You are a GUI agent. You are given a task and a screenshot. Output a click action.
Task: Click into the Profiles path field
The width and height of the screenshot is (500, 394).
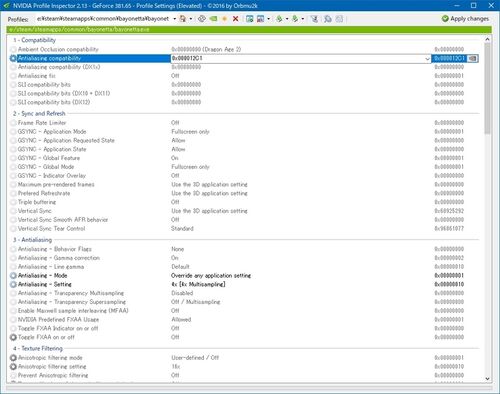click(x=103, y=19)
